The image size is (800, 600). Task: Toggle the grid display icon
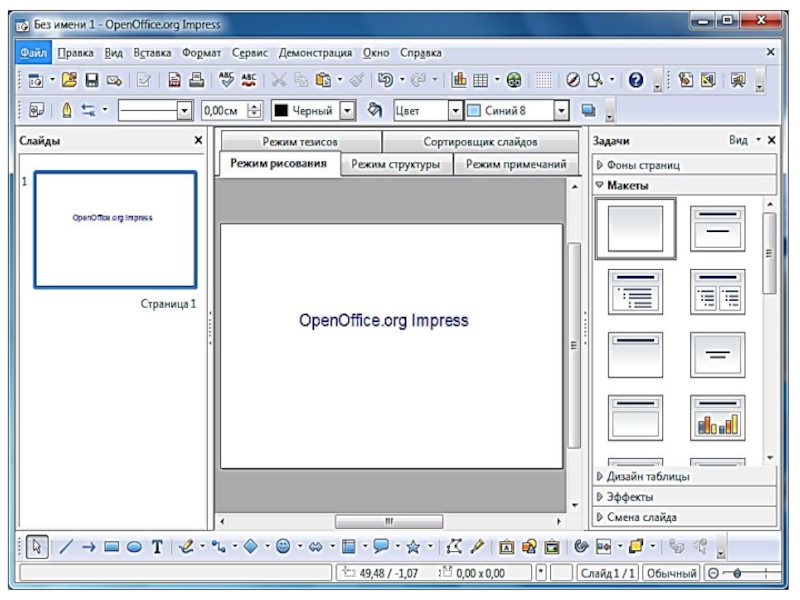tap(544, 79)
